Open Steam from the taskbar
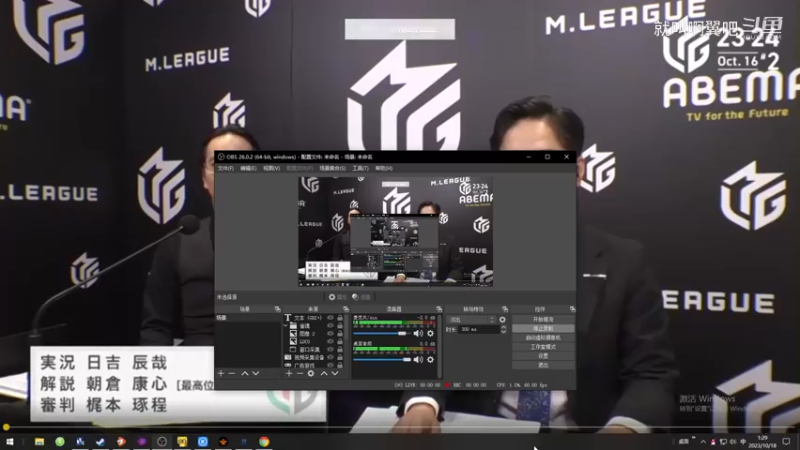 (x=101, y=442)
